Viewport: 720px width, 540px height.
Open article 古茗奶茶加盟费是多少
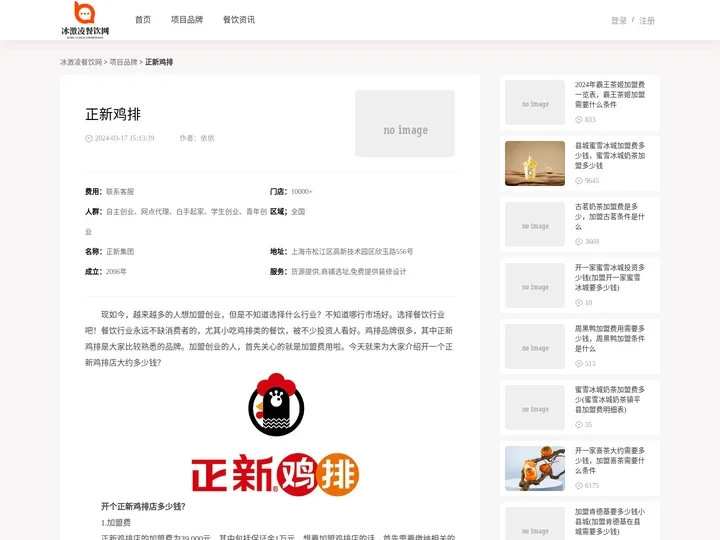tap(610, 217)
